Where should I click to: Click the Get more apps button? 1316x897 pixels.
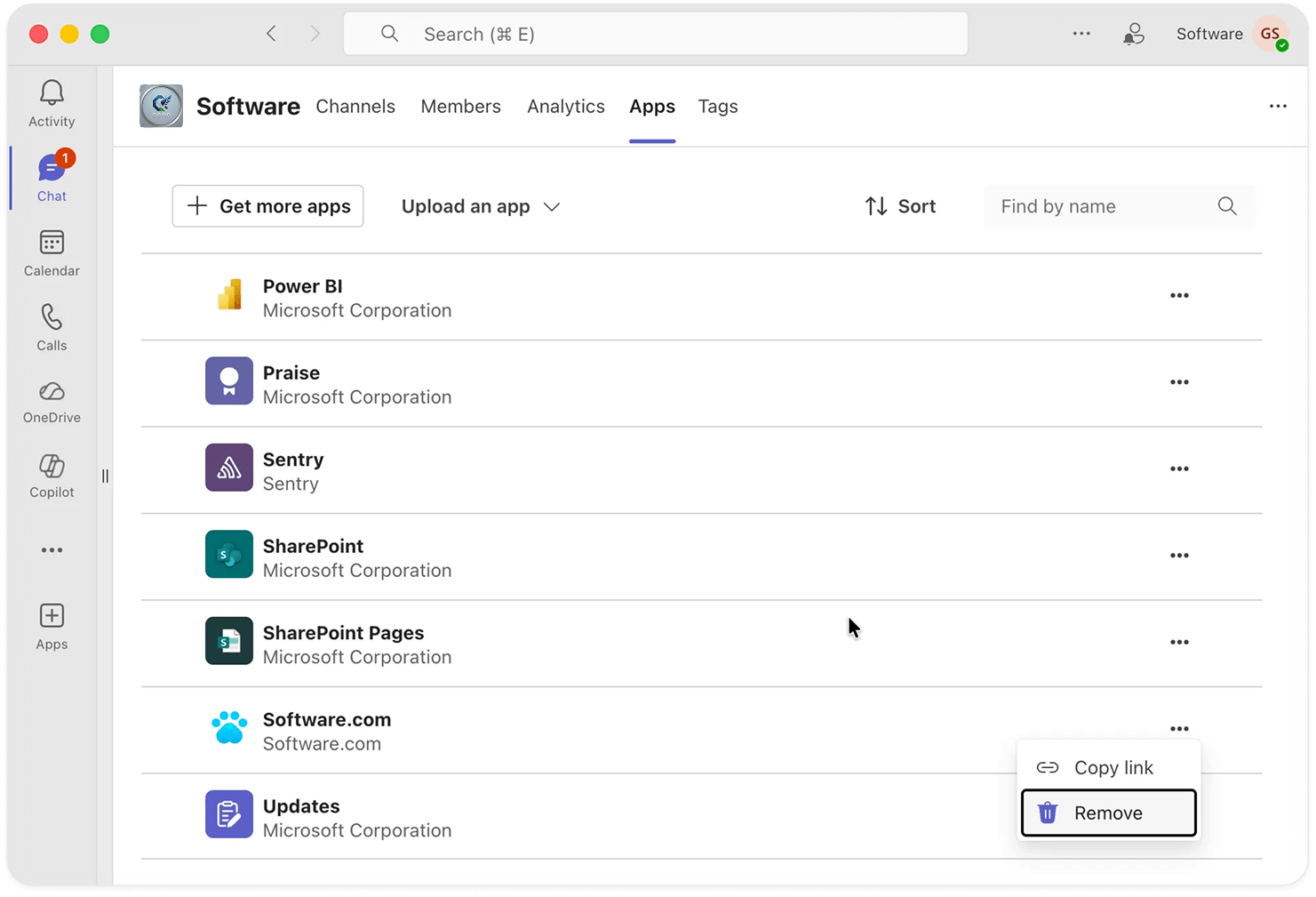(267, 205)
